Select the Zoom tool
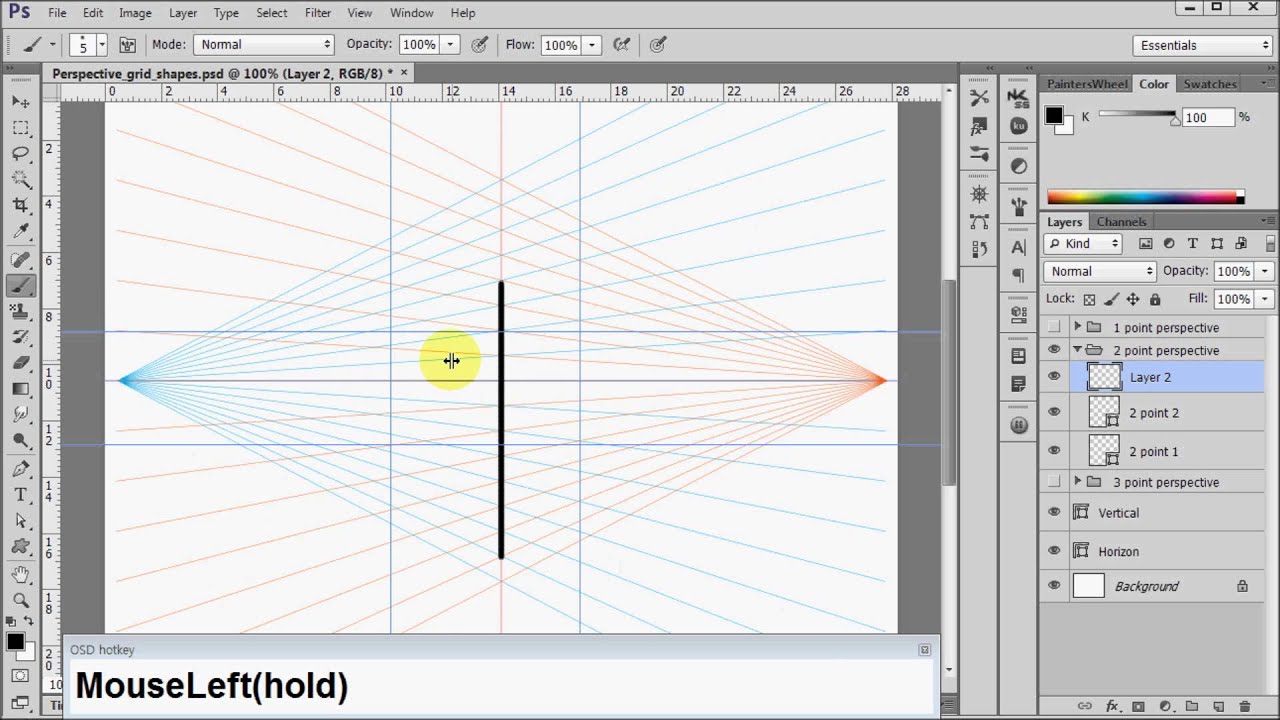 [20, 600]
